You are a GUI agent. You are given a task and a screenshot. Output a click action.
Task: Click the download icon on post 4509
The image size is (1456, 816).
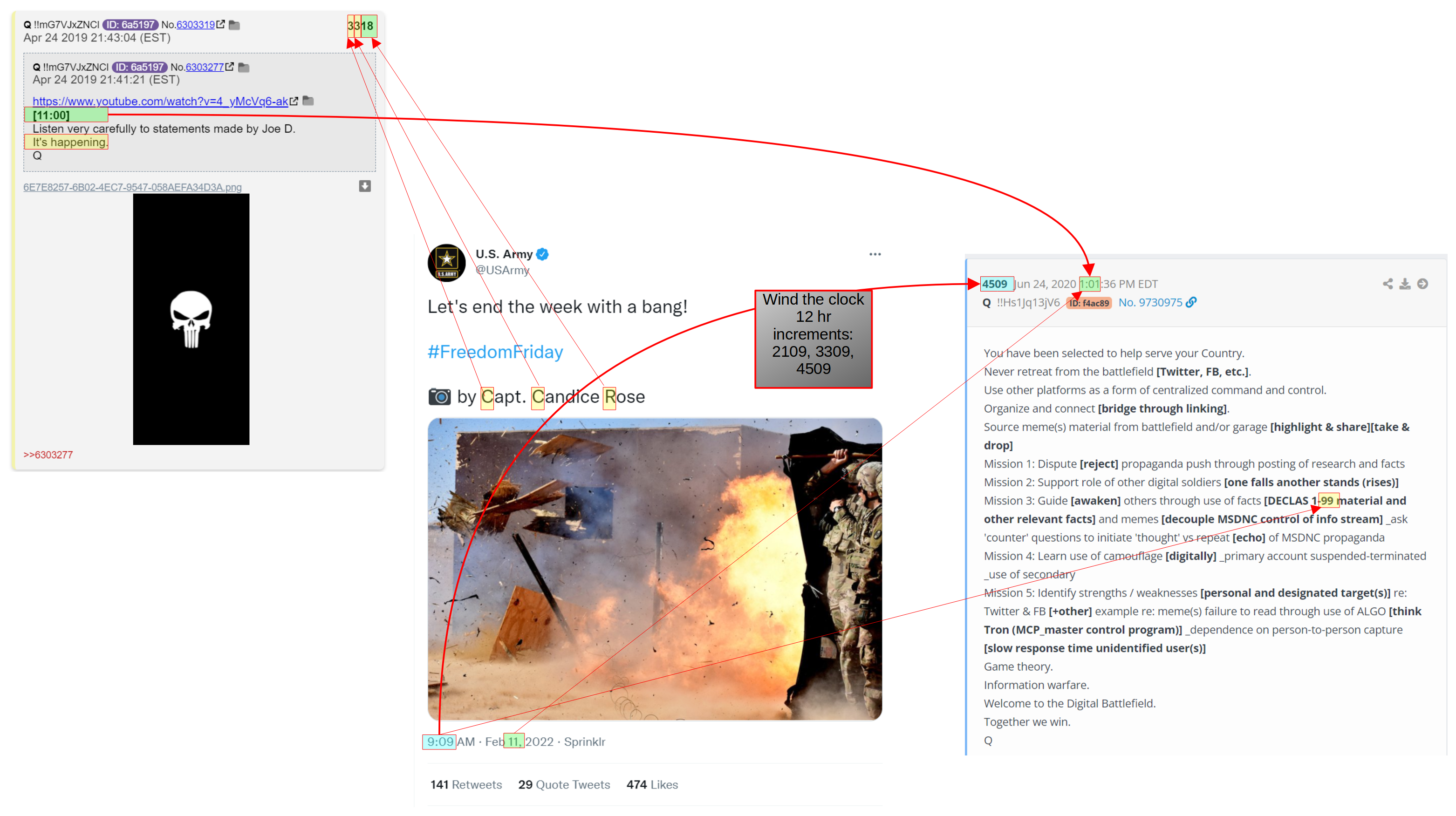point(1405,284)
